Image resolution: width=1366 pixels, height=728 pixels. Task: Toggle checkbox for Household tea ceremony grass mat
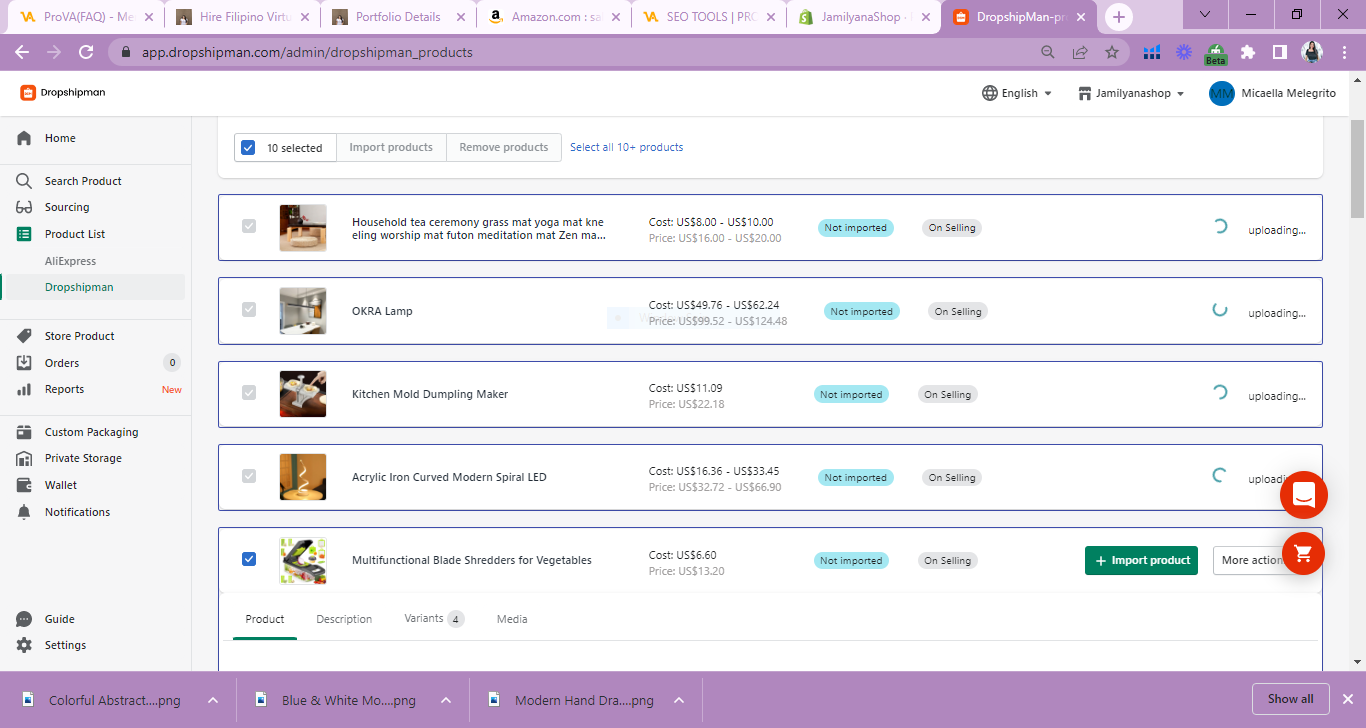tap(249, 227)
